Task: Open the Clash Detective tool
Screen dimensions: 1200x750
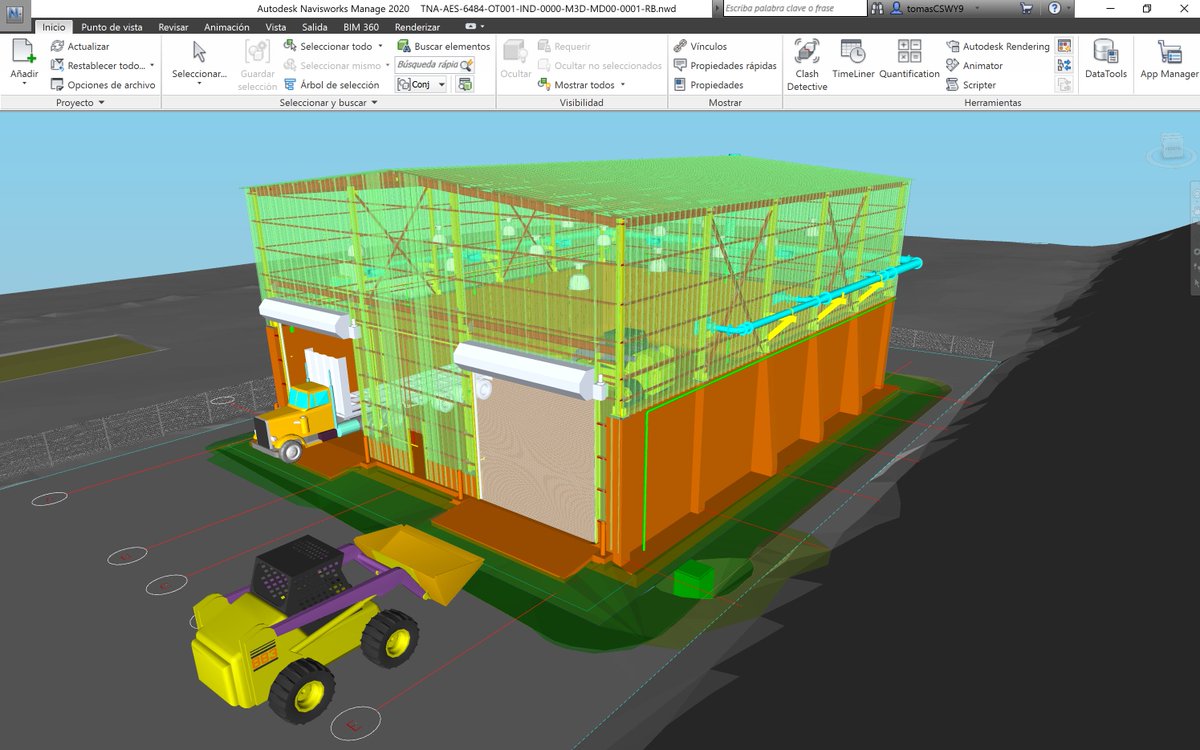Action: pyautogui.click(x=807, y=62)
